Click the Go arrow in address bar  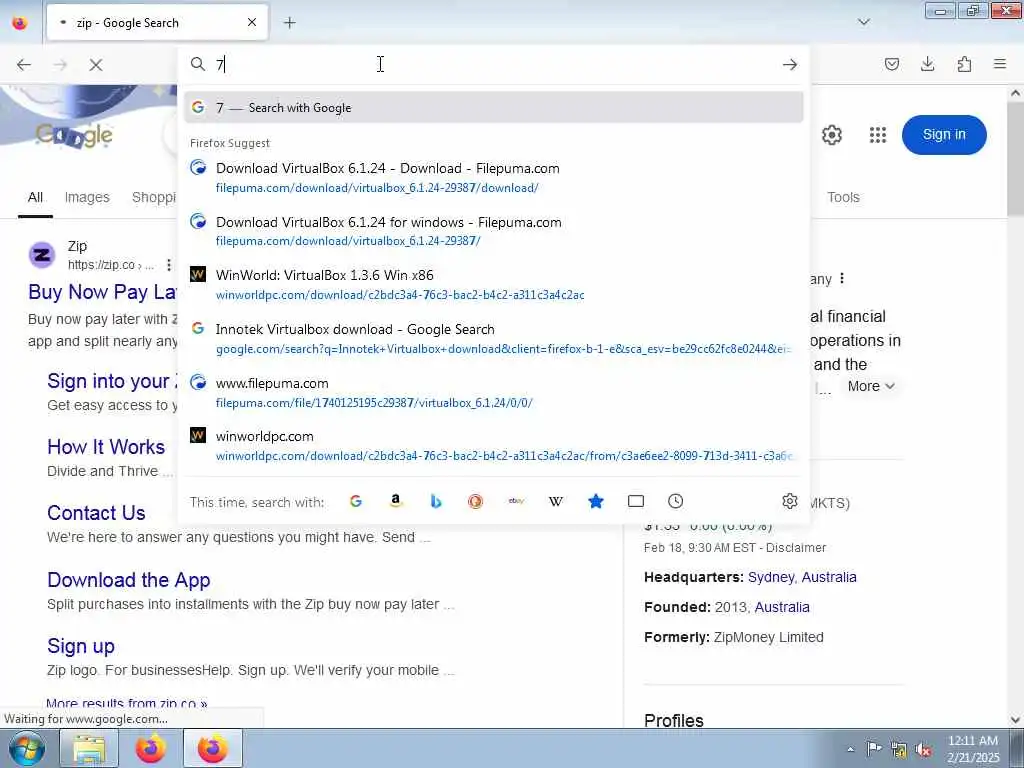[790, 65]
